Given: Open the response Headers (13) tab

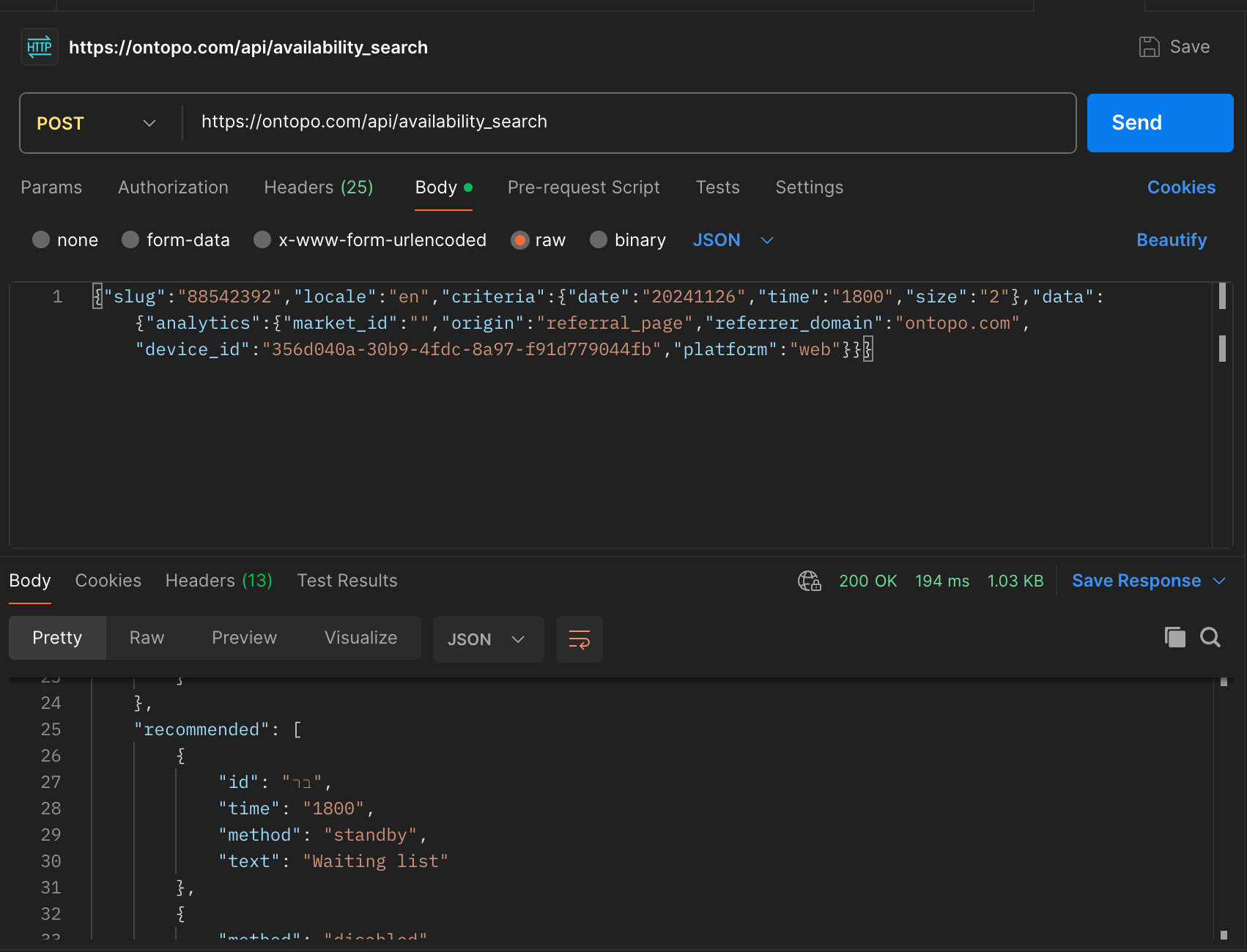Looking at the screenshot, I should pyautogui.click(x=219, y=581).
